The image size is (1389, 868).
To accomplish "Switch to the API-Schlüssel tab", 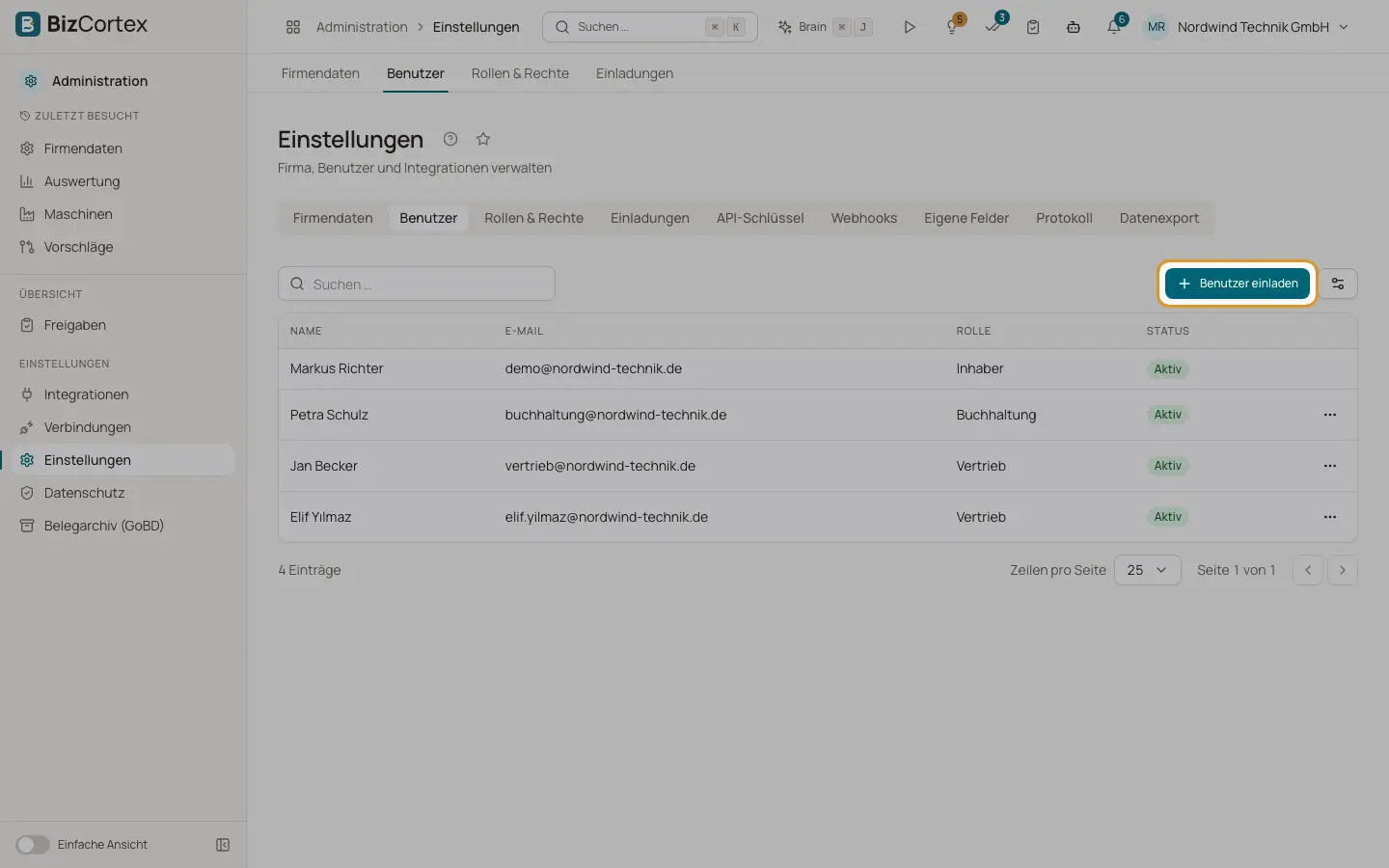I will tap(760, 218).
